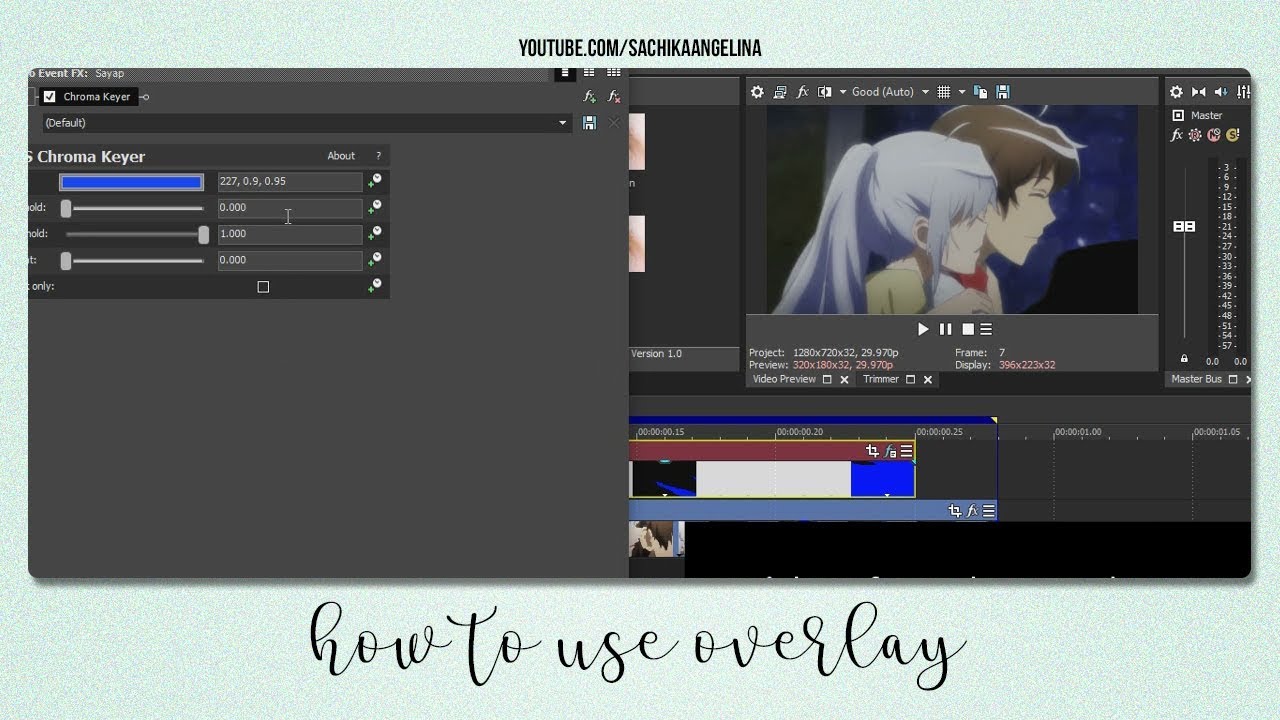The width and height of the screenshot is (1280, 720).
Task: Open Video Output FX in preview toolbar
Action: pos(802,92)
